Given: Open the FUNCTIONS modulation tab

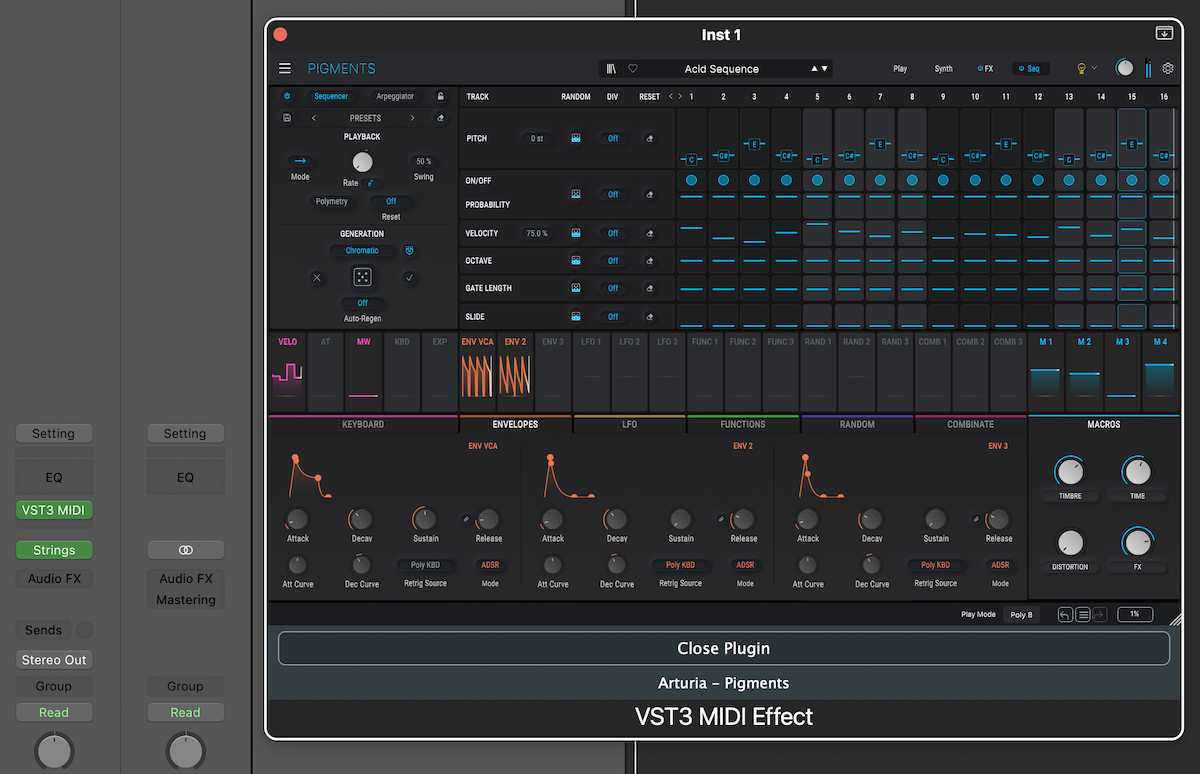Looking at the screenshot, I should (x=743, y=424).
